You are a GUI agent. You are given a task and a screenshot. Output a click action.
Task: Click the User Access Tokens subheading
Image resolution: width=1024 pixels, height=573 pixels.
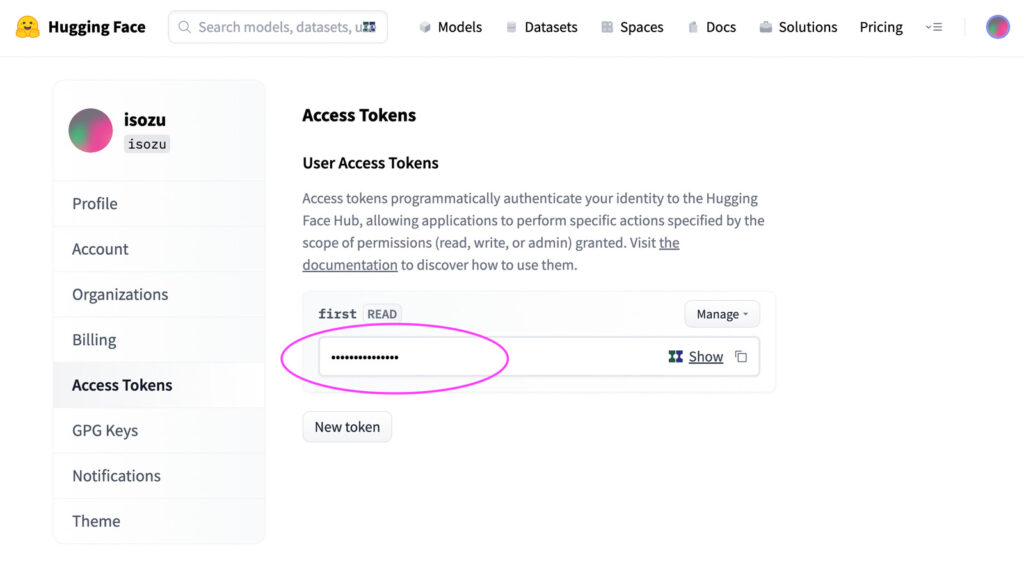(x=370, y=163)
